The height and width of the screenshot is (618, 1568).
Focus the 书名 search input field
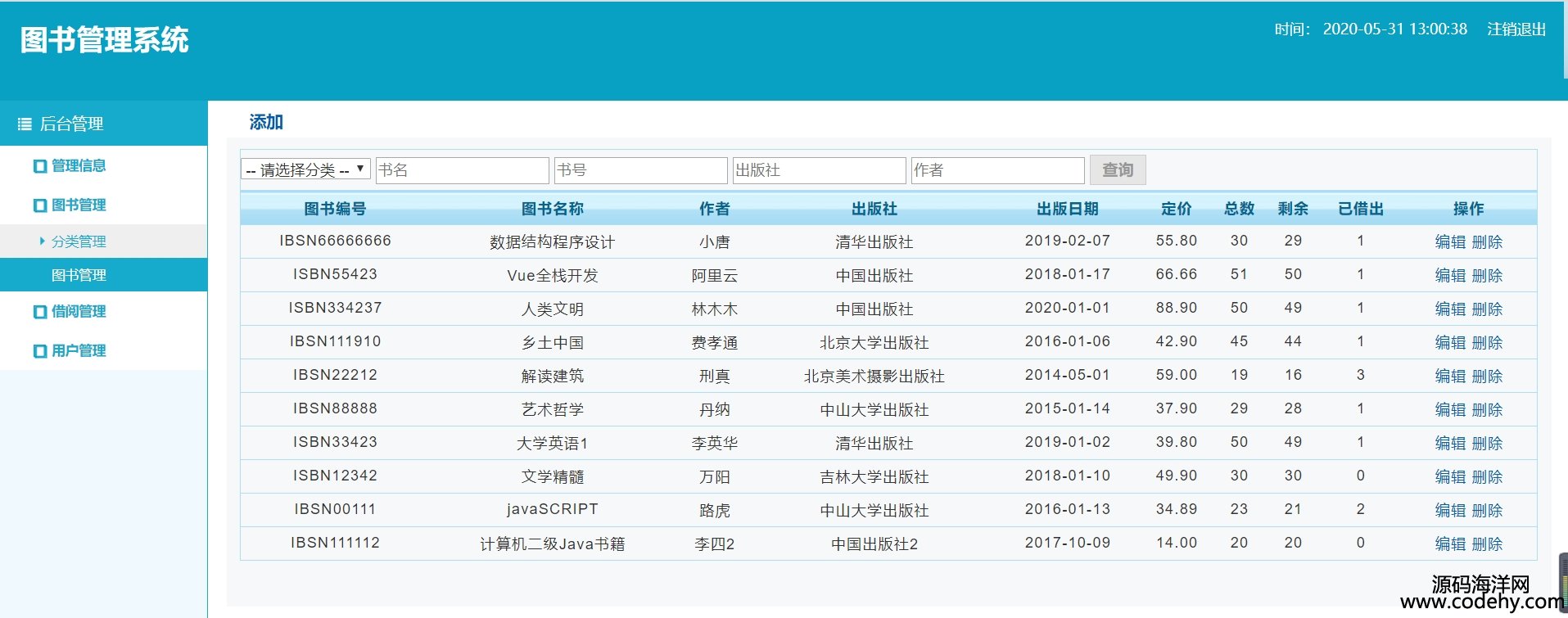pos(462,170)
